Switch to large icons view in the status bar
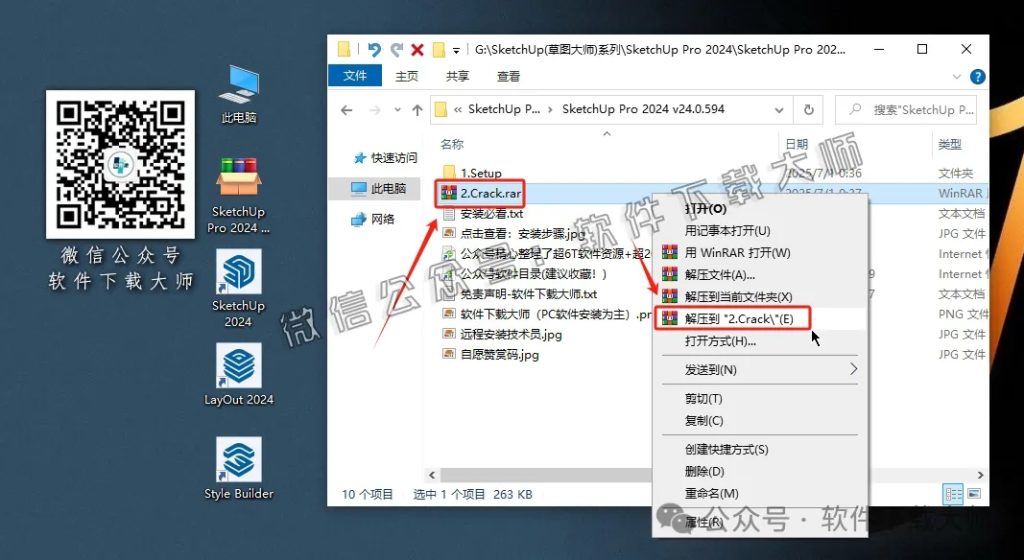This screenshot has height=560, width=1024. point(974,494)
